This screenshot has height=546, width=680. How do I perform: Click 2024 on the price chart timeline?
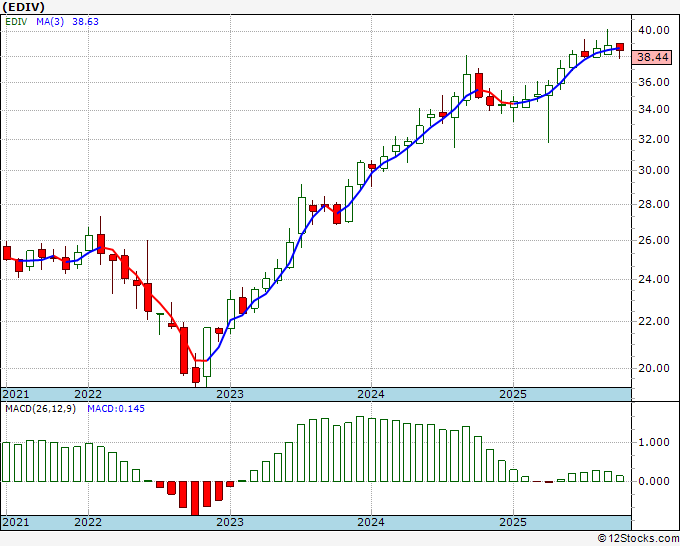371,394
